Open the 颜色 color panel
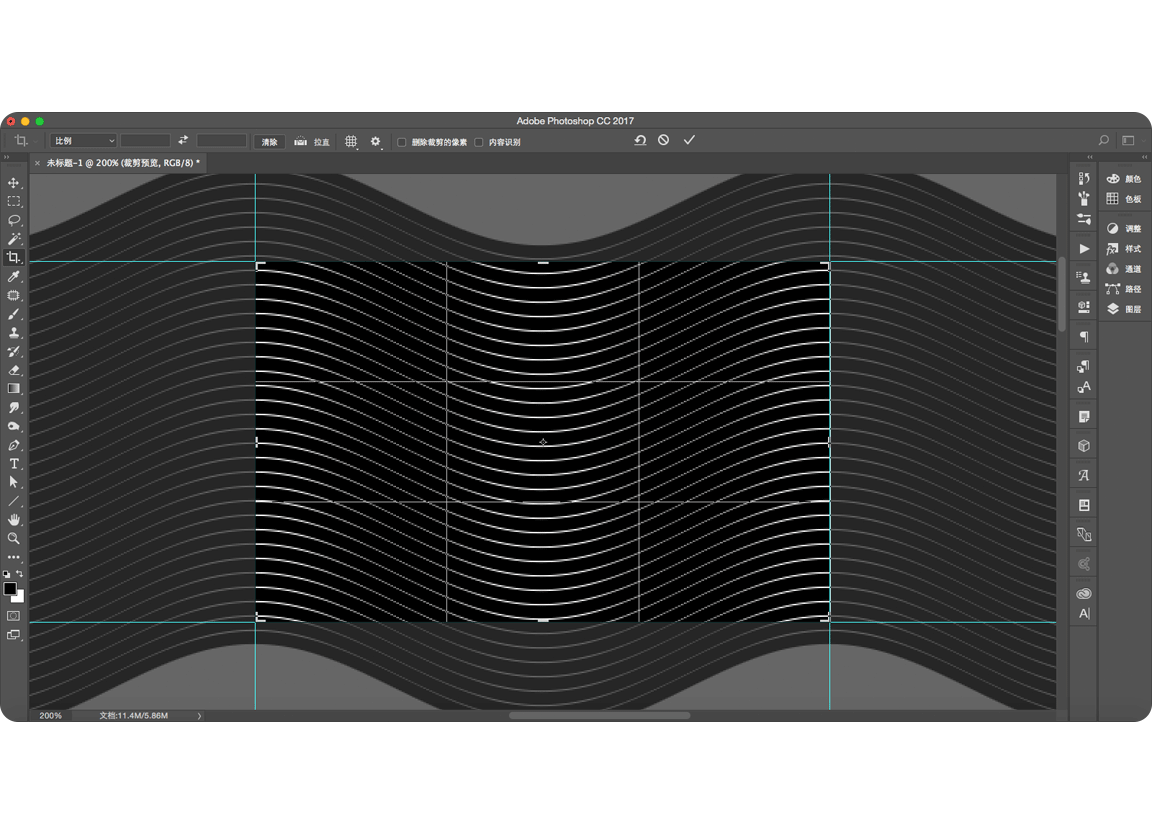Image resolution: width=1152 pixels, height=835 pixels. [1124, 178]
